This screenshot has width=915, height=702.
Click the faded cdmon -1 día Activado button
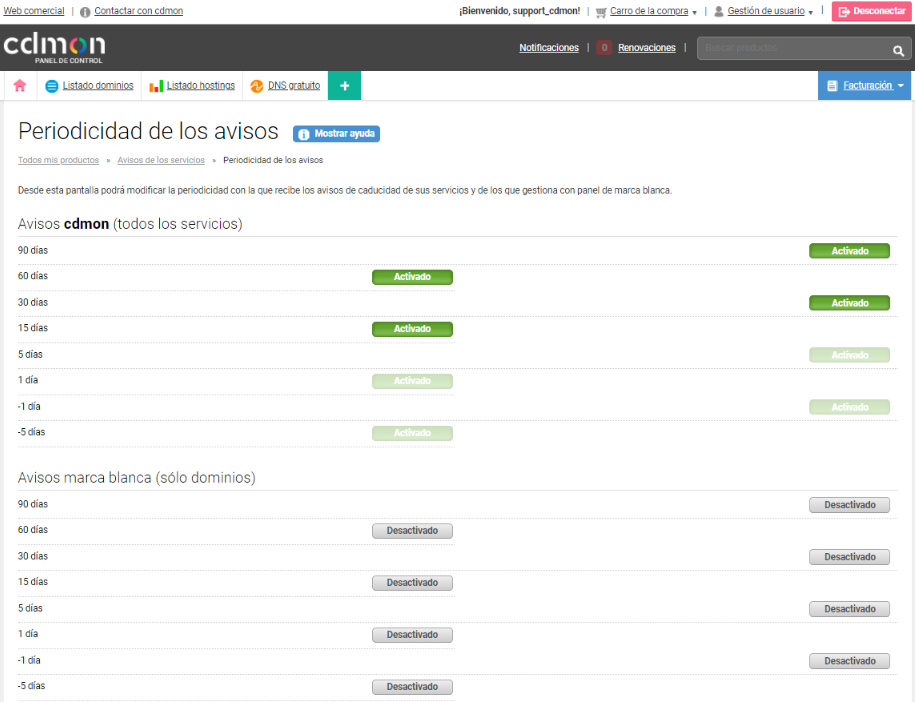click(x=850, y=407)
